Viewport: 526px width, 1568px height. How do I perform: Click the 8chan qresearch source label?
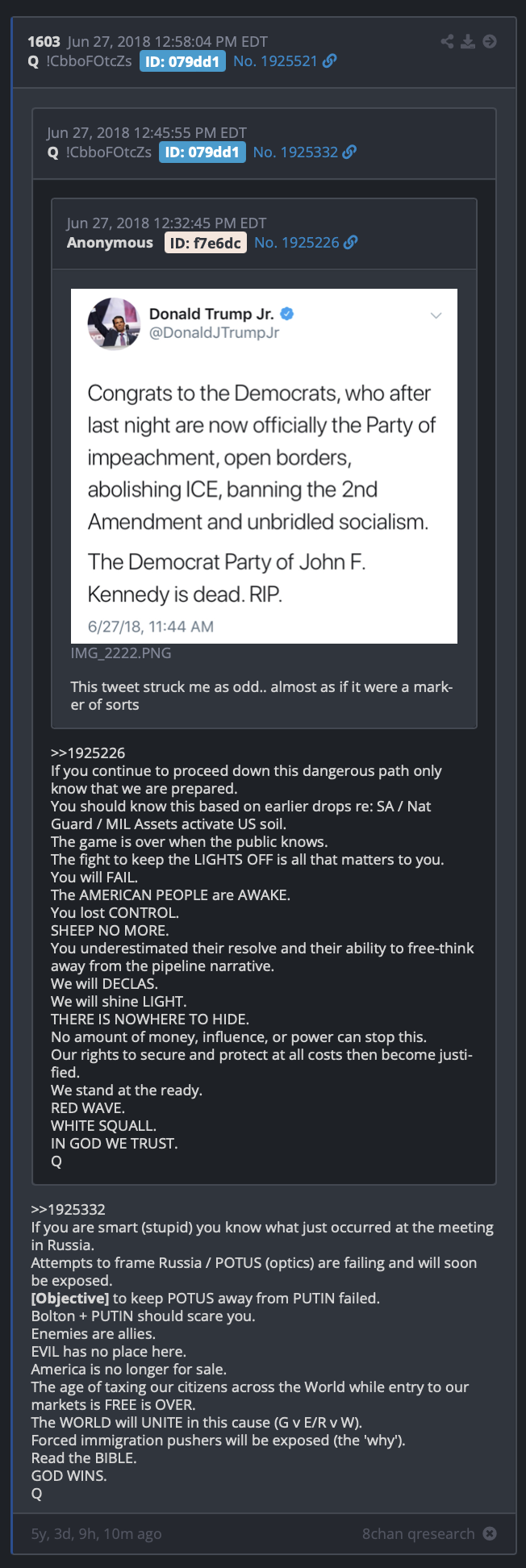coord(418,1533)
